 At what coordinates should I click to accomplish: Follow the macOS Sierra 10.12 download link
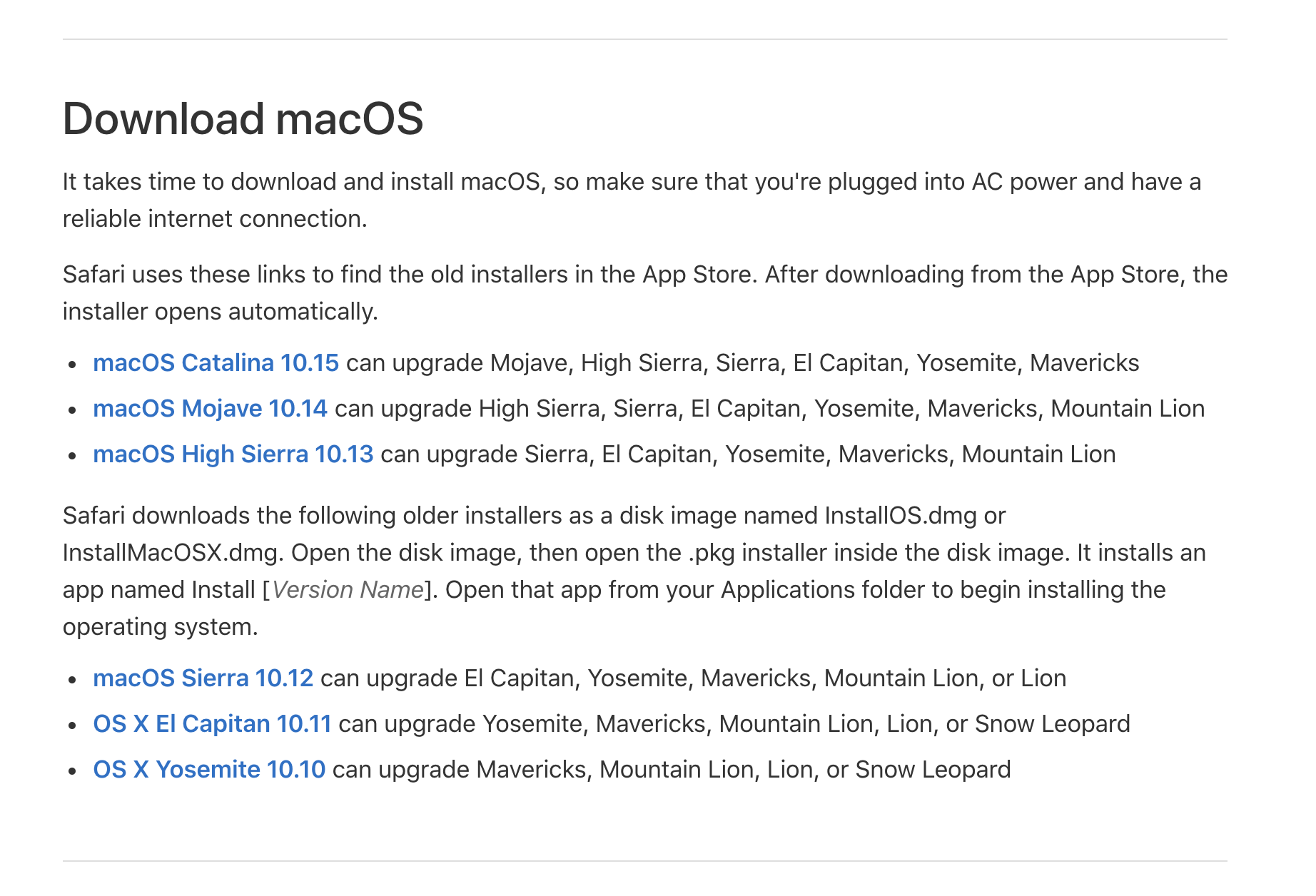tap(203, 678)
